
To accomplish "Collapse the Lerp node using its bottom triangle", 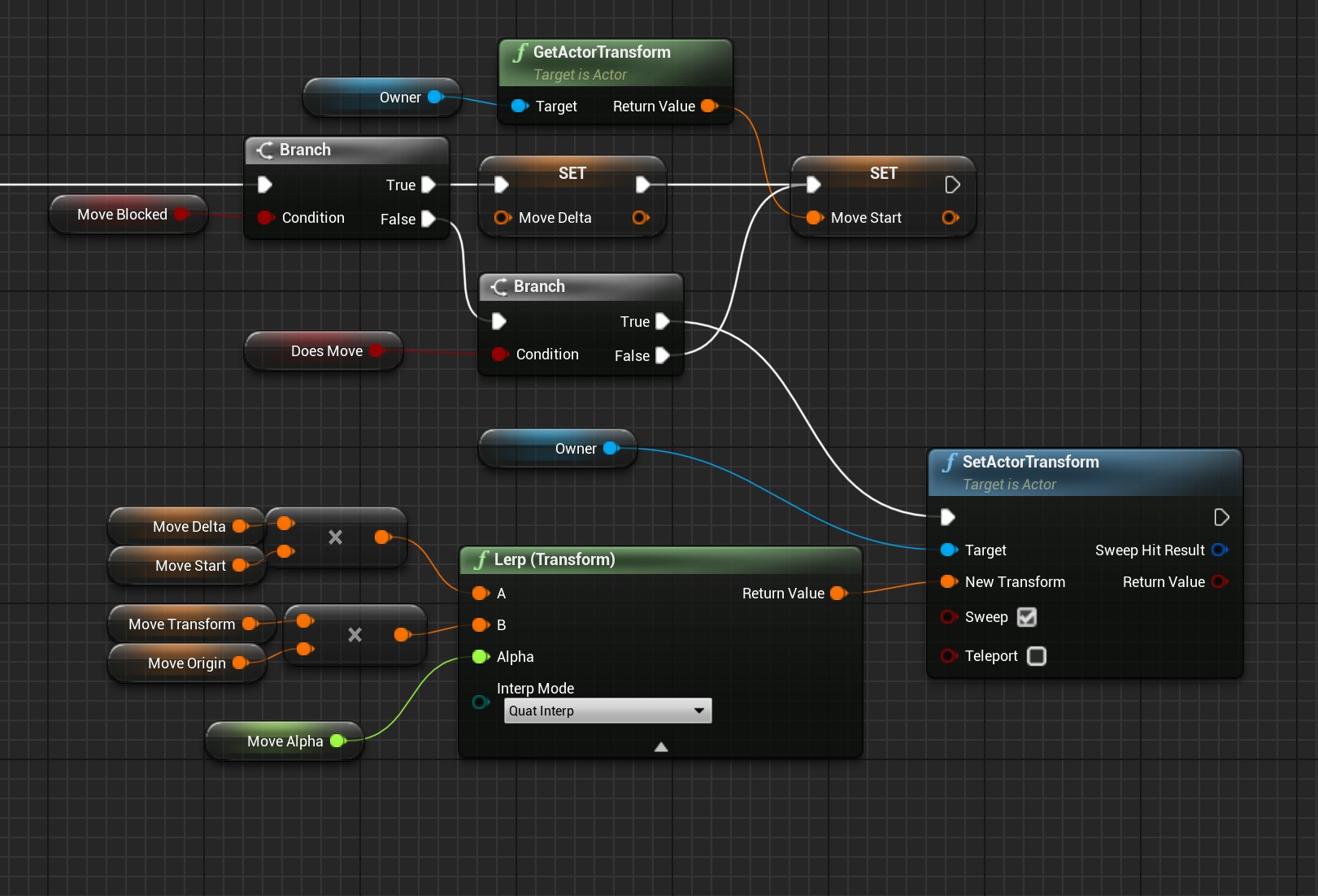I will click(x=660, y=746).
